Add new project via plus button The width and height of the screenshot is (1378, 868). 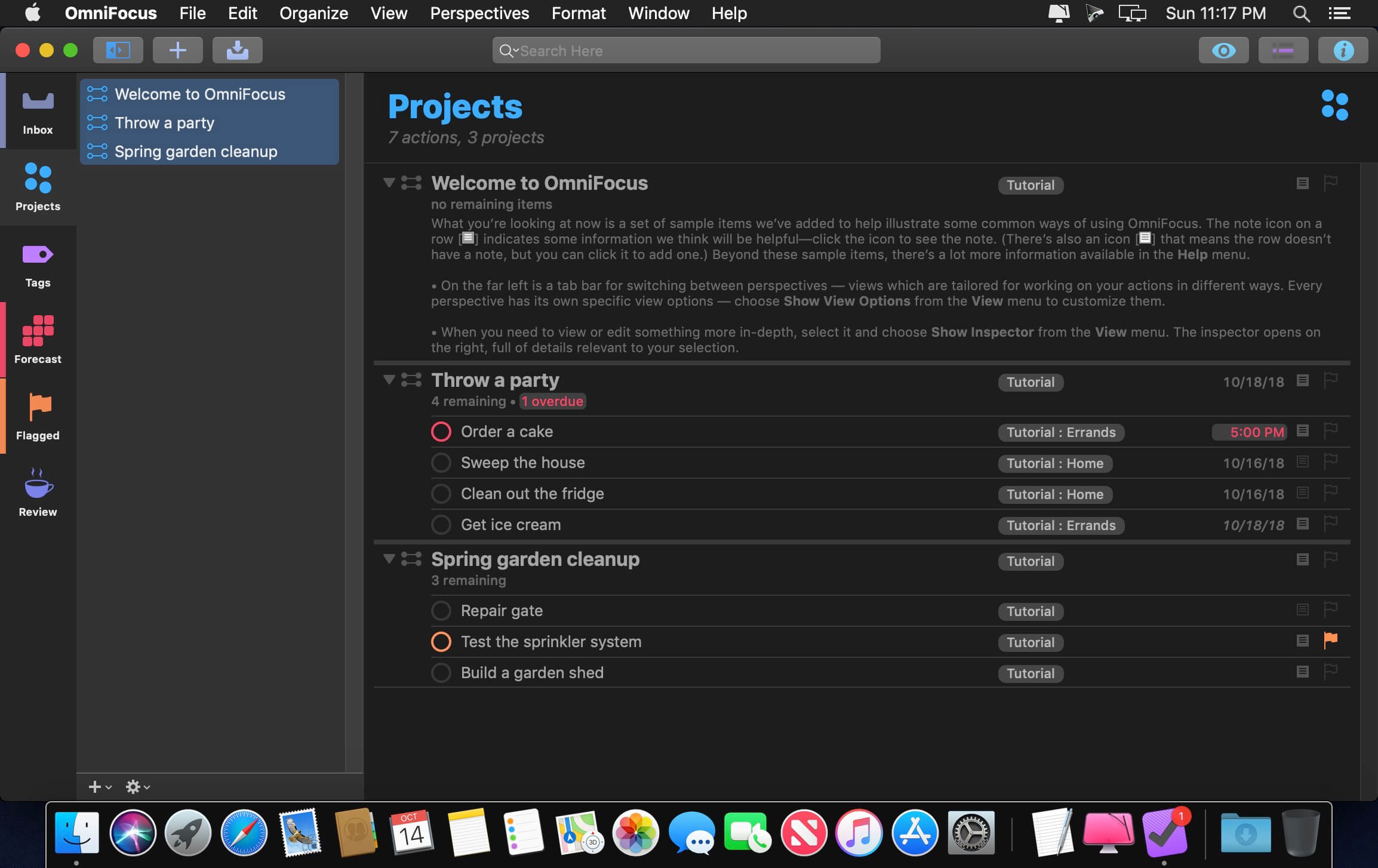tap(92, 786)
